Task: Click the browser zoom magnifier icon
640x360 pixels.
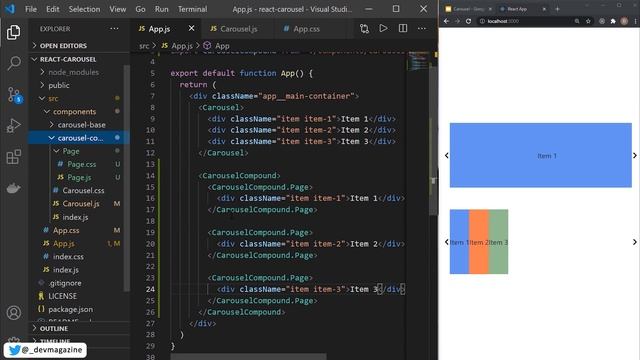Action: (x=577, y=21)
